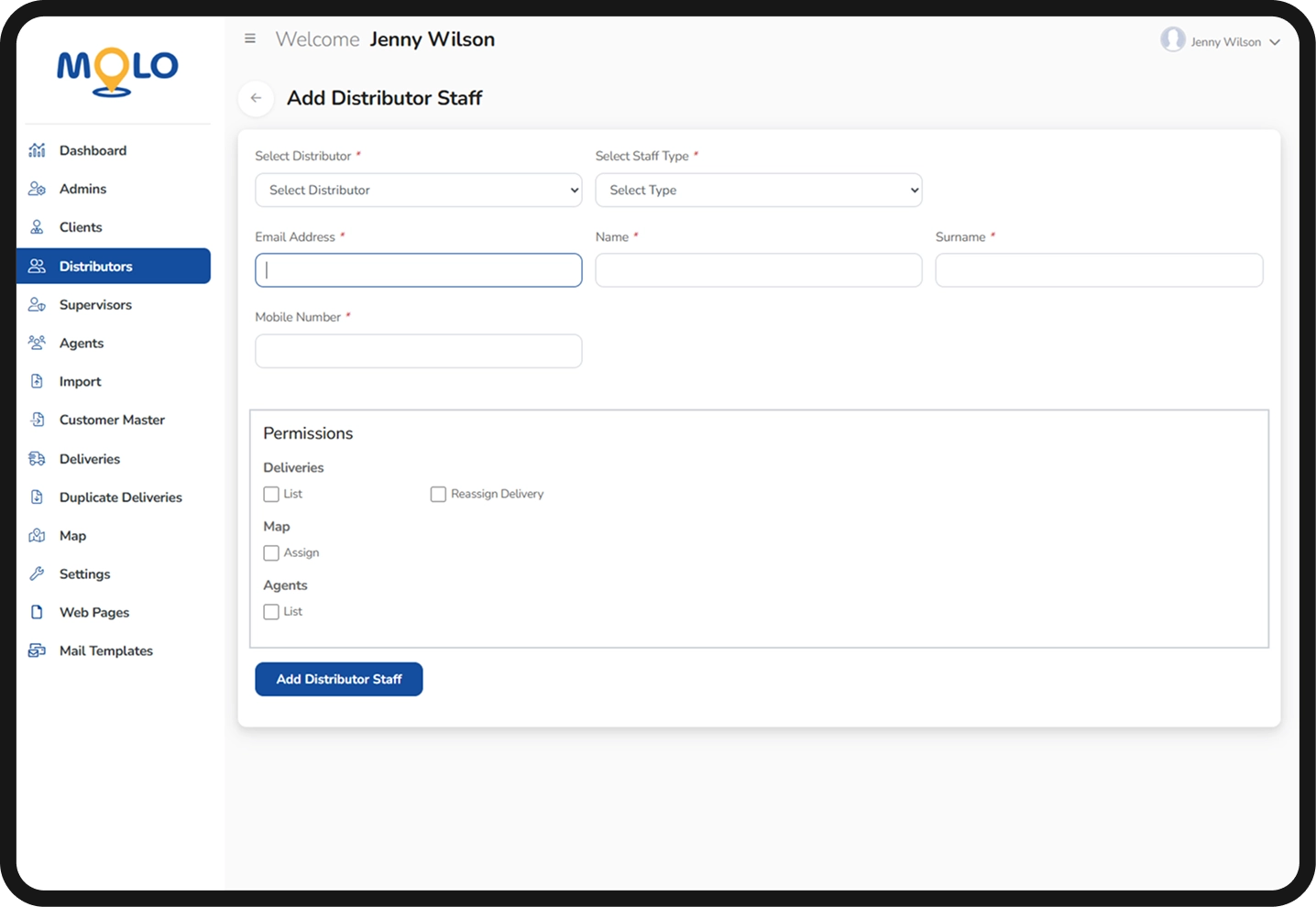This screenshot has width=1316, height=907.
Task: Click the Map icon in sidebar
Action: tap(37, 536)
